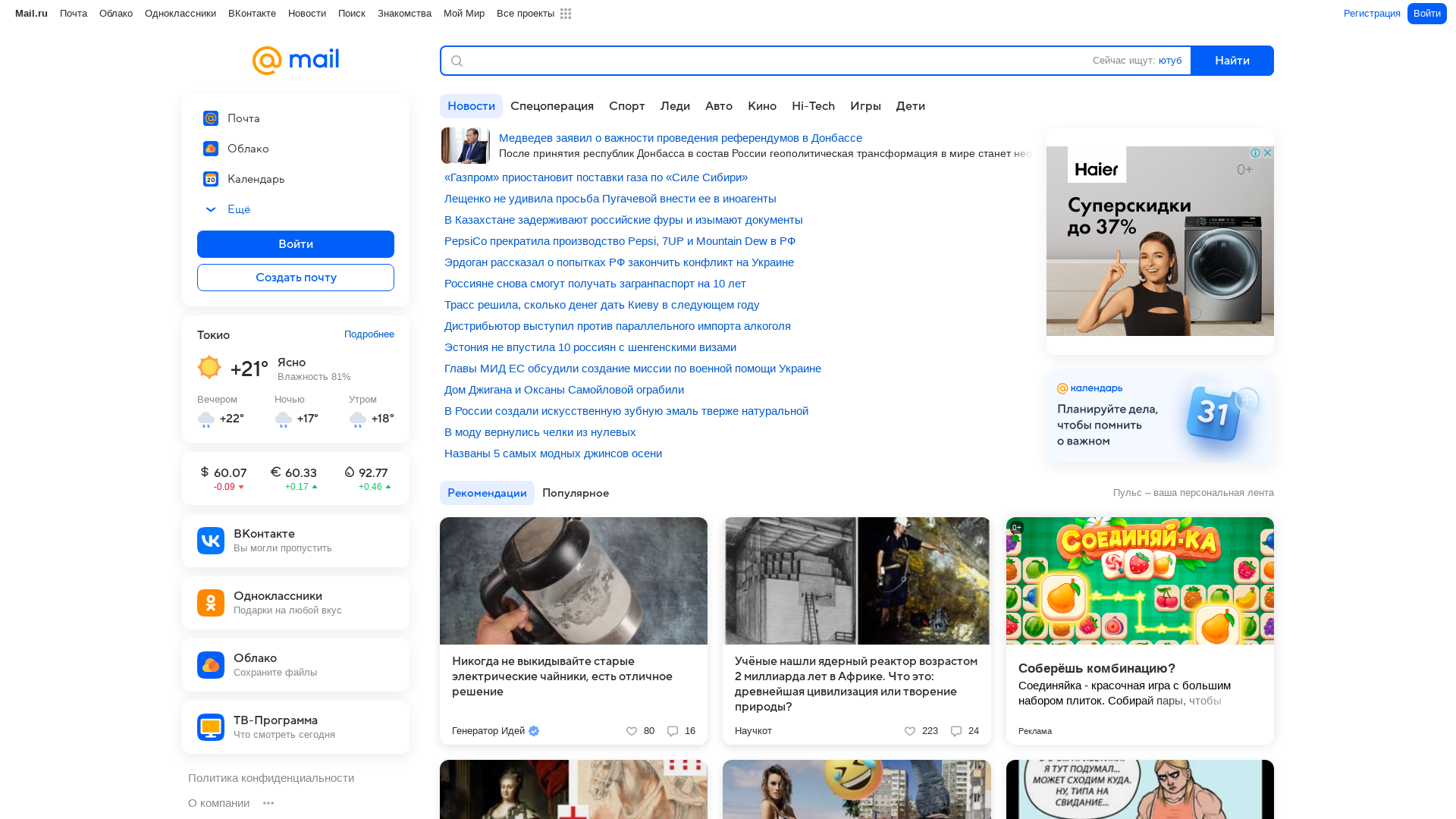Open the Политика конфиденциальности link
1456x819 pixels.
tap(271, 778)
